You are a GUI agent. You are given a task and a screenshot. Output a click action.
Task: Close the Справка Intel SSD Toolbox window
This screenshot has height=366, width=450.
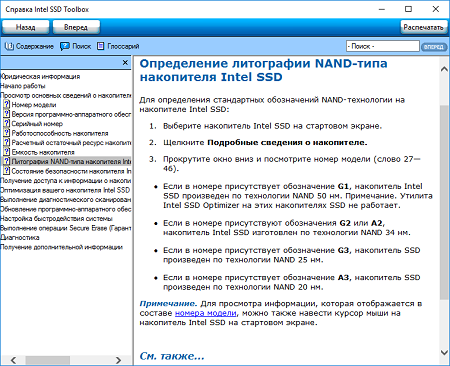(x=436, y=9)
